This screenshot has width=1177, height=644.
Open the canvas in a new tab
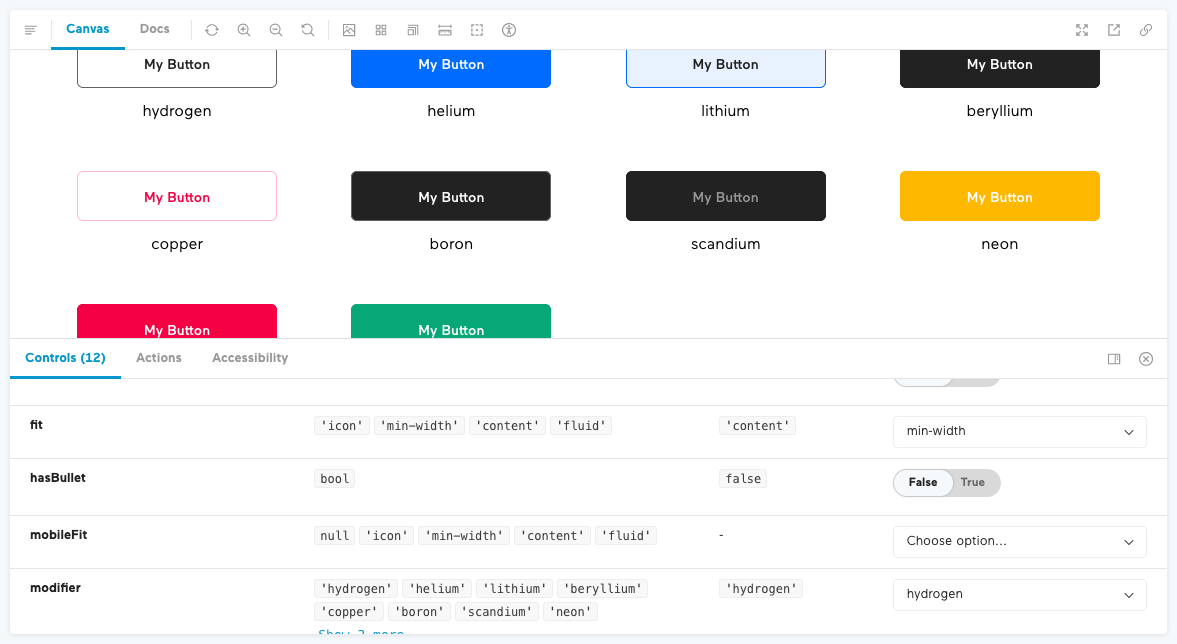[1114, 30]
